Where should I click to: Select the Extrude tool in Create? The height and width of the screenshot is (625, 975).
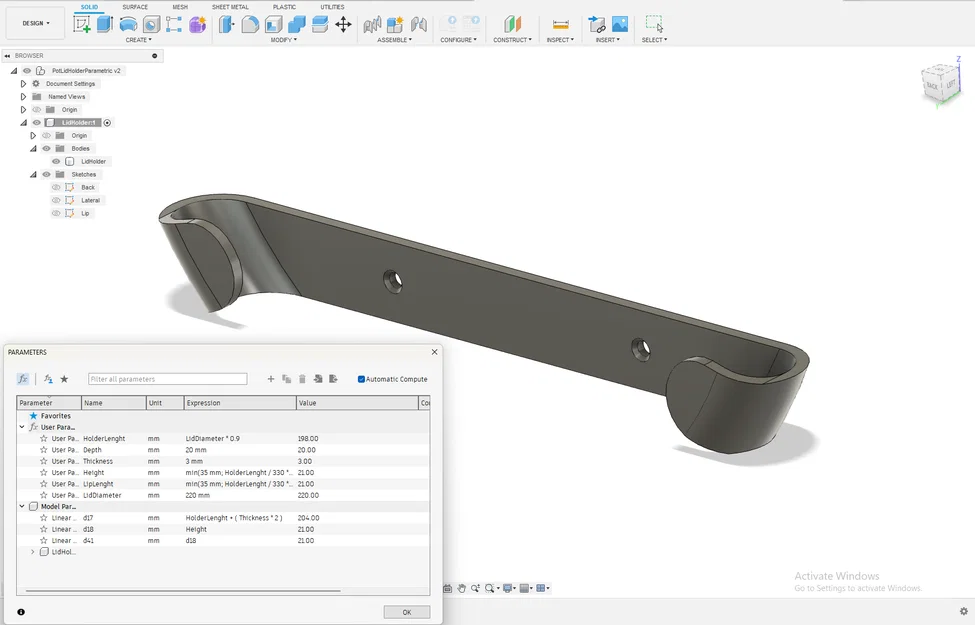pyautogui.click(x=104, y=23)
